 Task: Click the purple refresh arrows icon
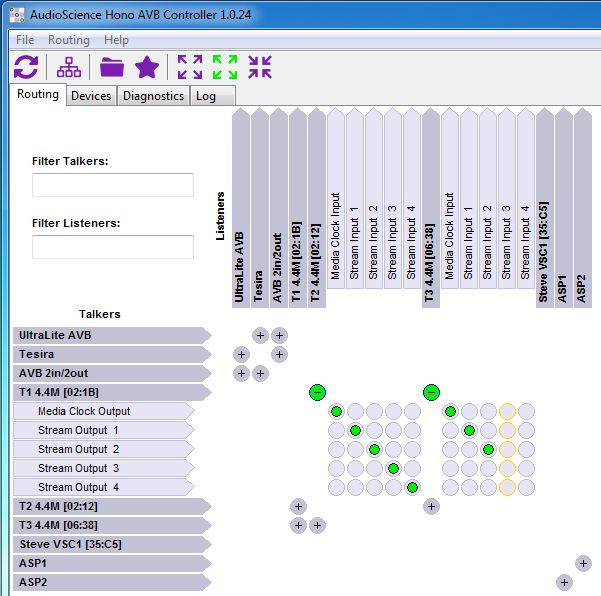26,67
